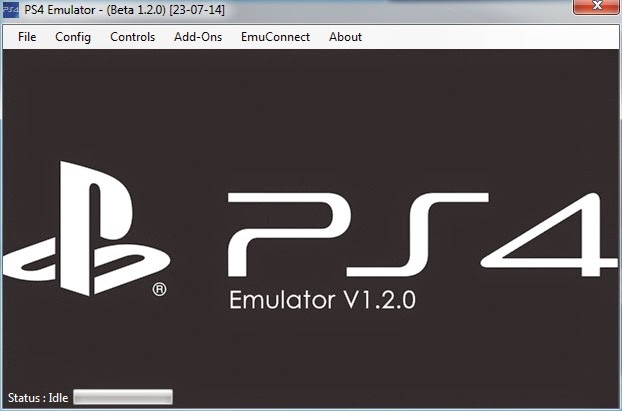
Task: Click the PS4 app icon in title bar
Action: (10, 10)
